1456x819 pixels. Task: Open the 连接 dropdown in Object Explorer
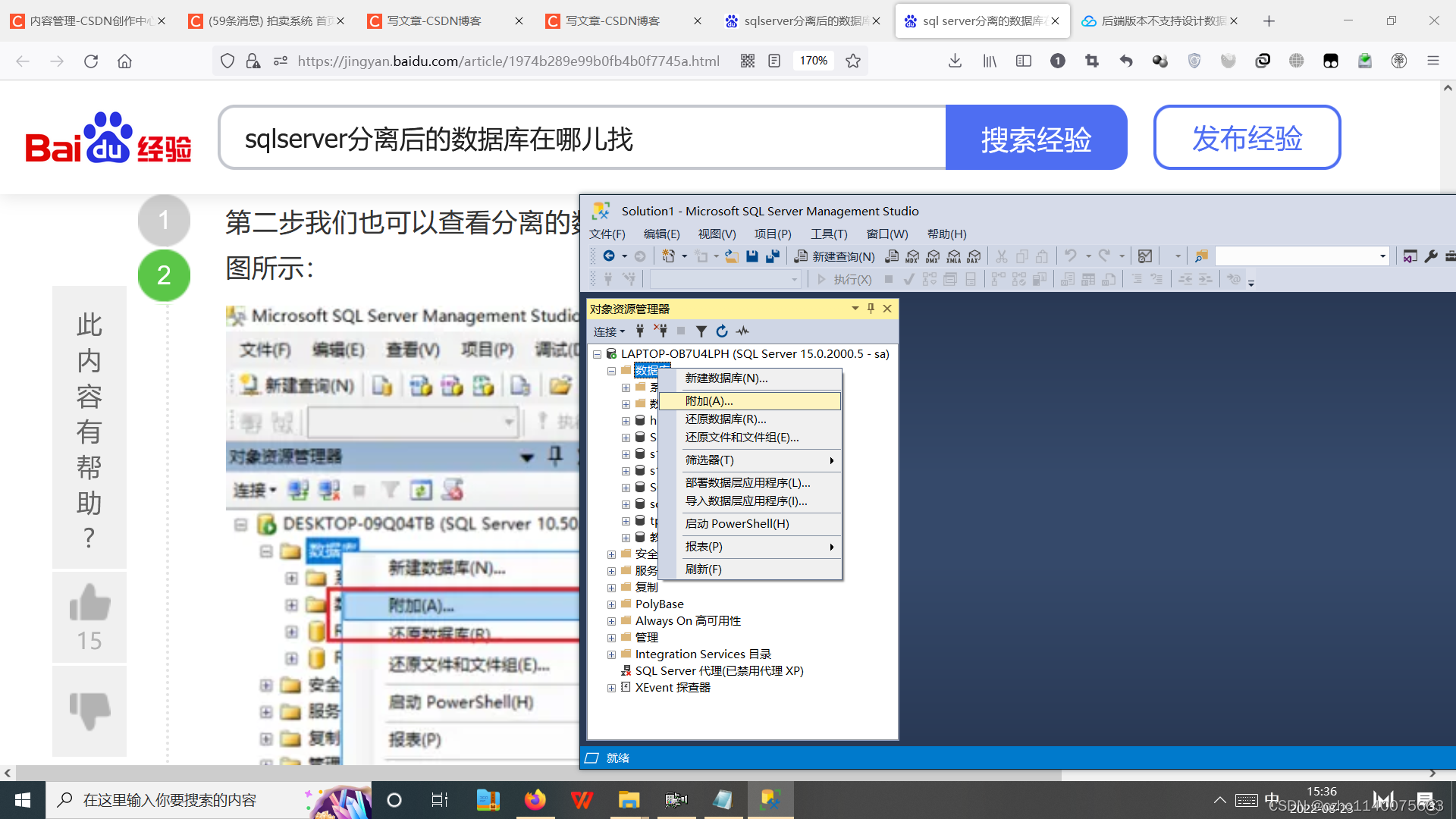pyautogui.click(x=608, y=331)
